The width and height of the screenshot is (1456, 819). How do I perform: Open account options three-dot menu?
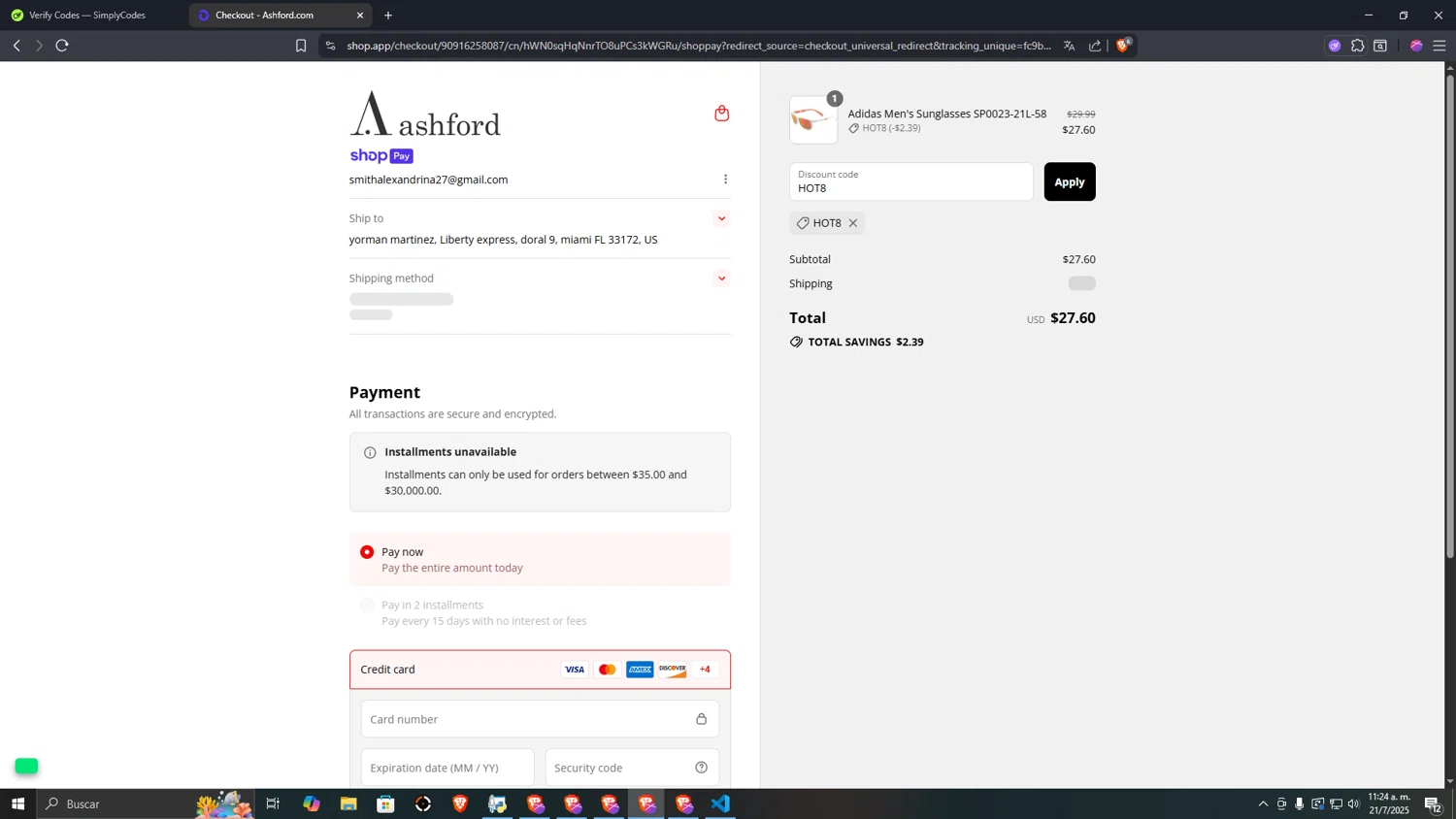725,180
